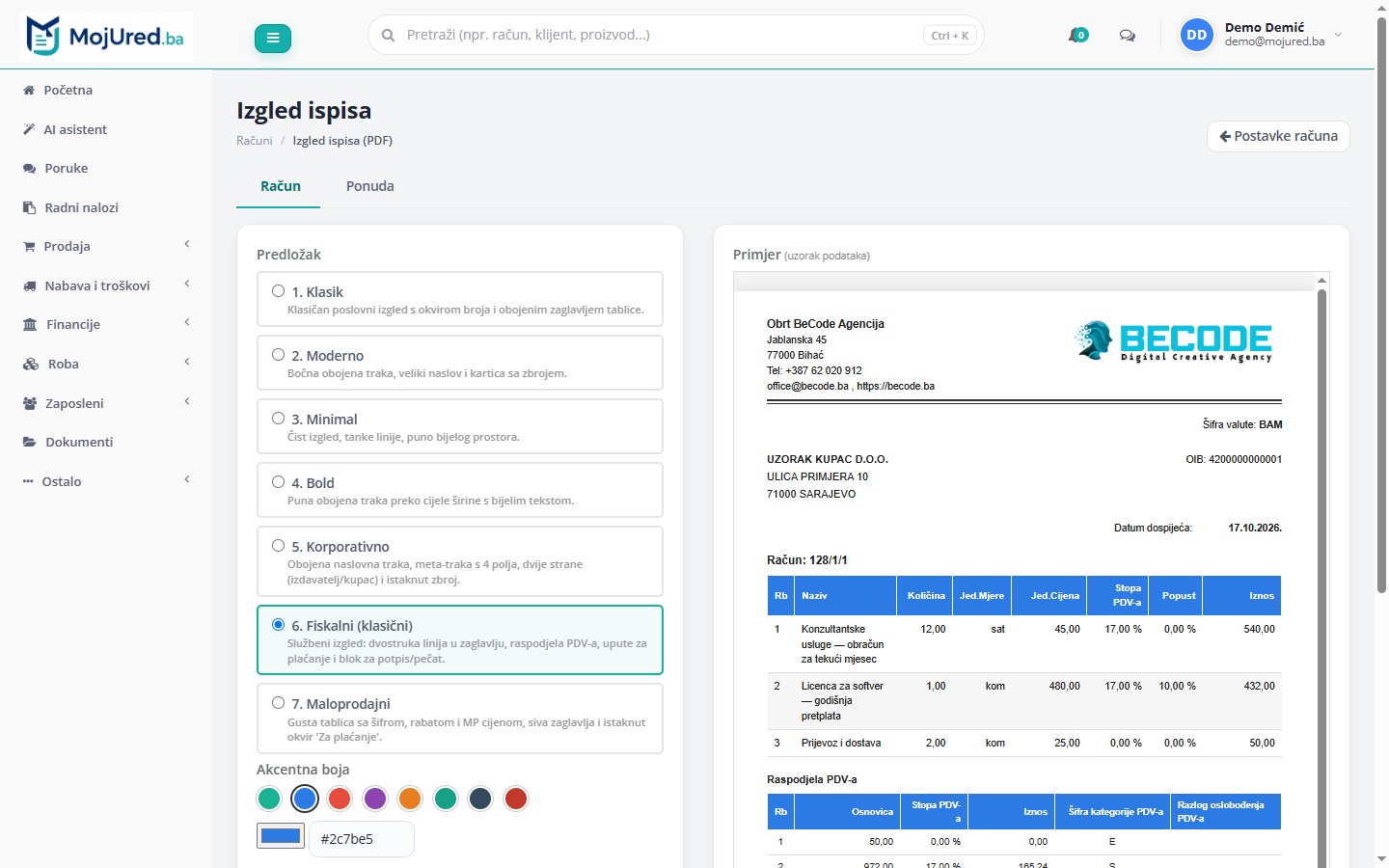
Task: Choose the 3. Minimal template
Action: coord(460,426)
